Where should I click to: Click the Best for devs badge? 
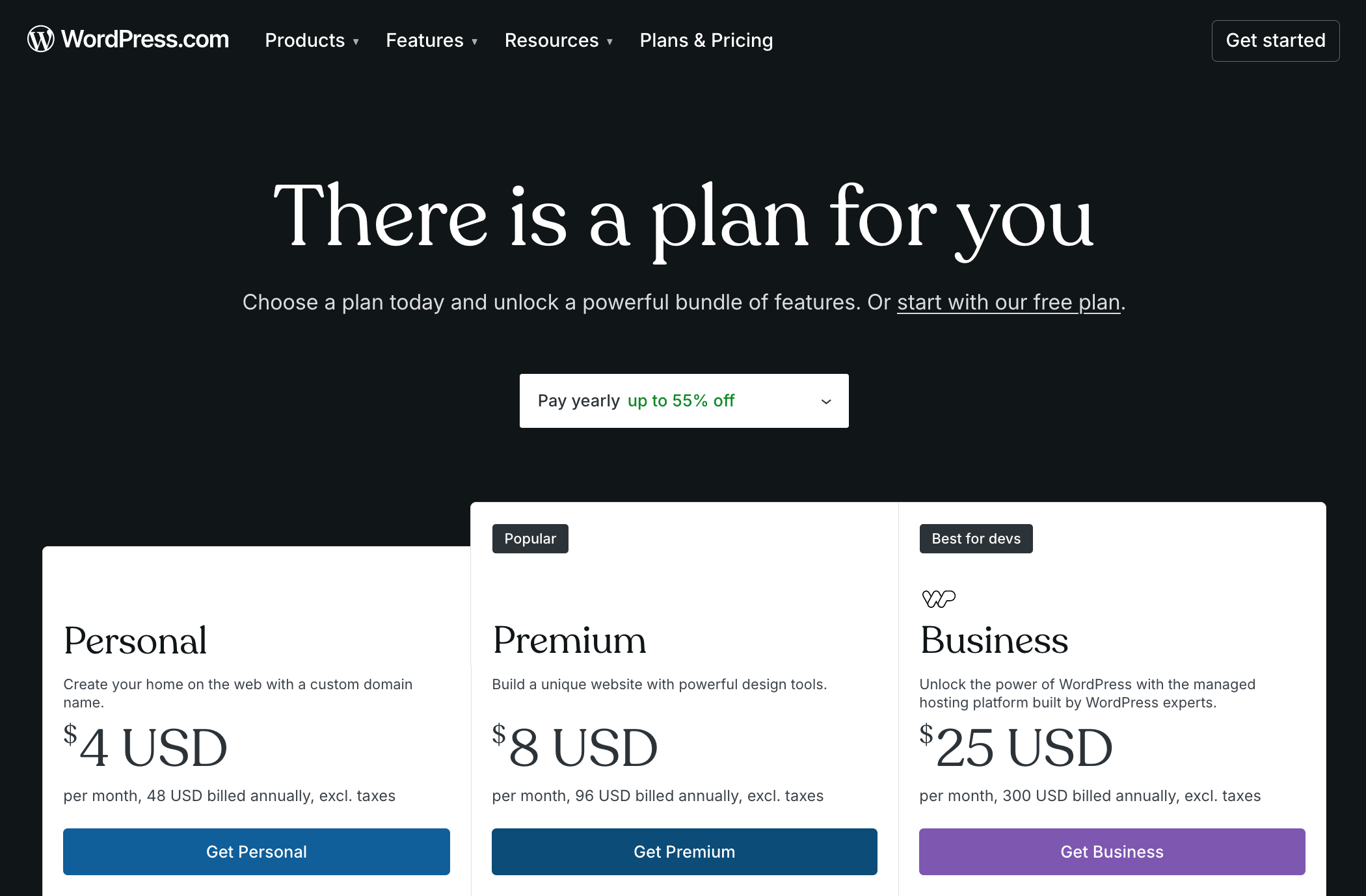(976, 538)
